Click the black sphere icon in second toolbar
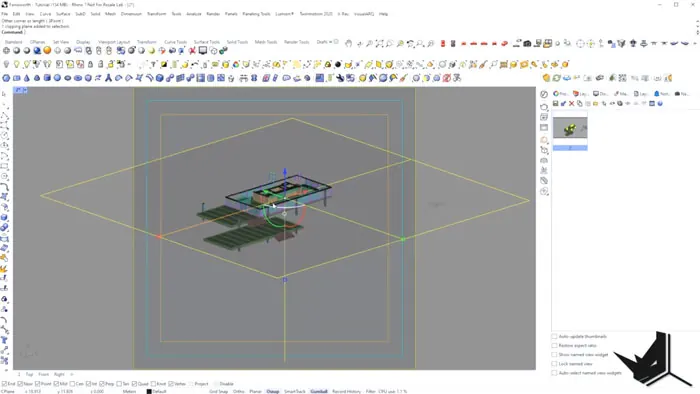 338,64
